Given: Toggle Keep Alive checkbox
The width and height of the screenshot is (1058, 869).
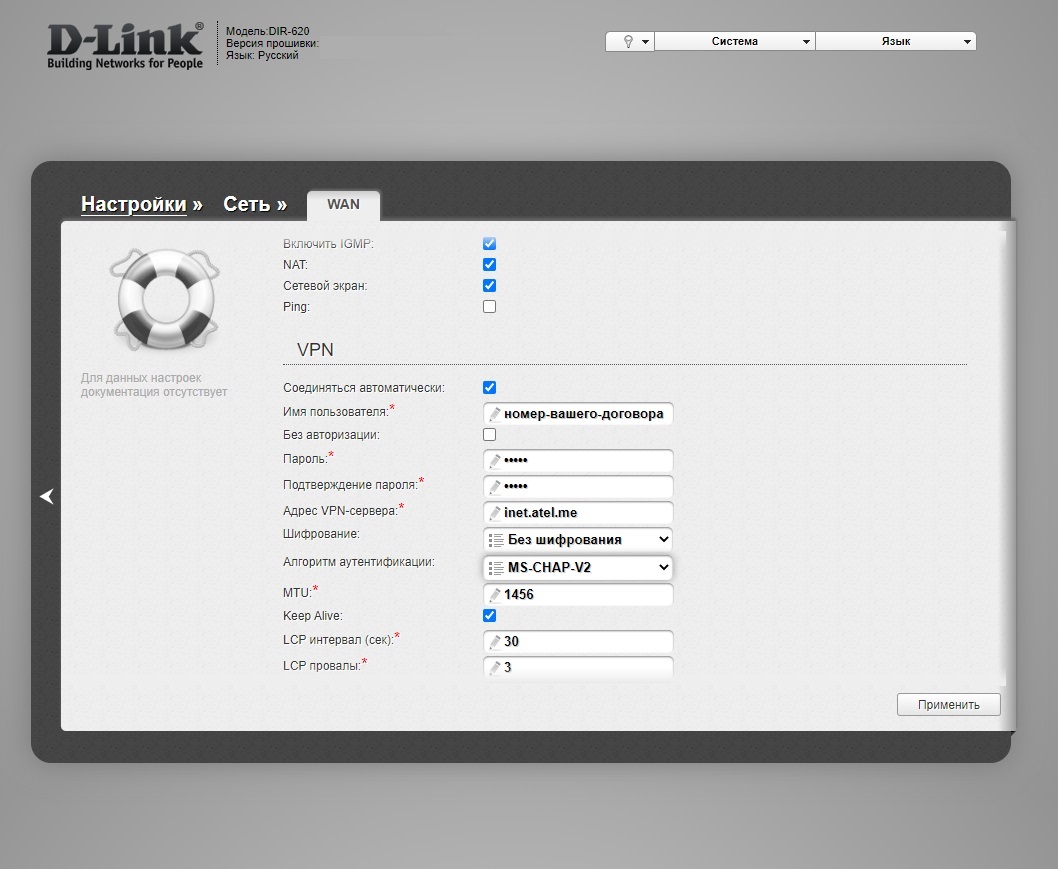Looking at the screenshot, I should pyautogui.click(x=489, y=616).
